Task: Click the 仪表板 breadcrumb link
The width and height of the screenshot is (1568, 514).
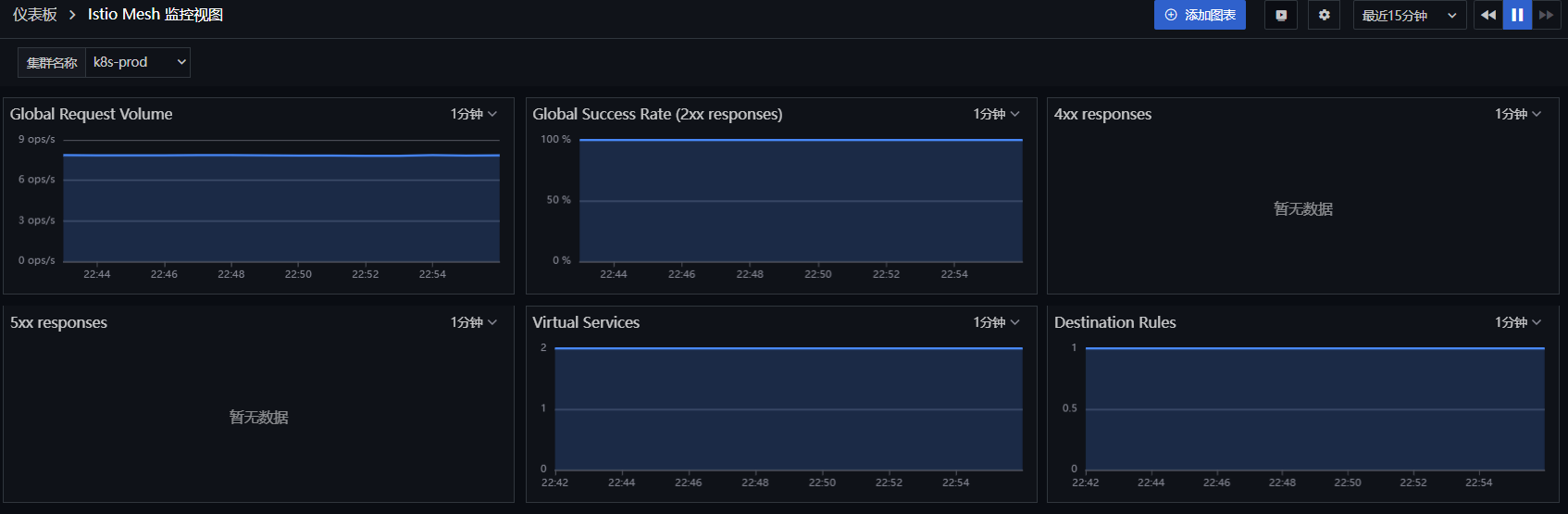Action: coord(34,15)
